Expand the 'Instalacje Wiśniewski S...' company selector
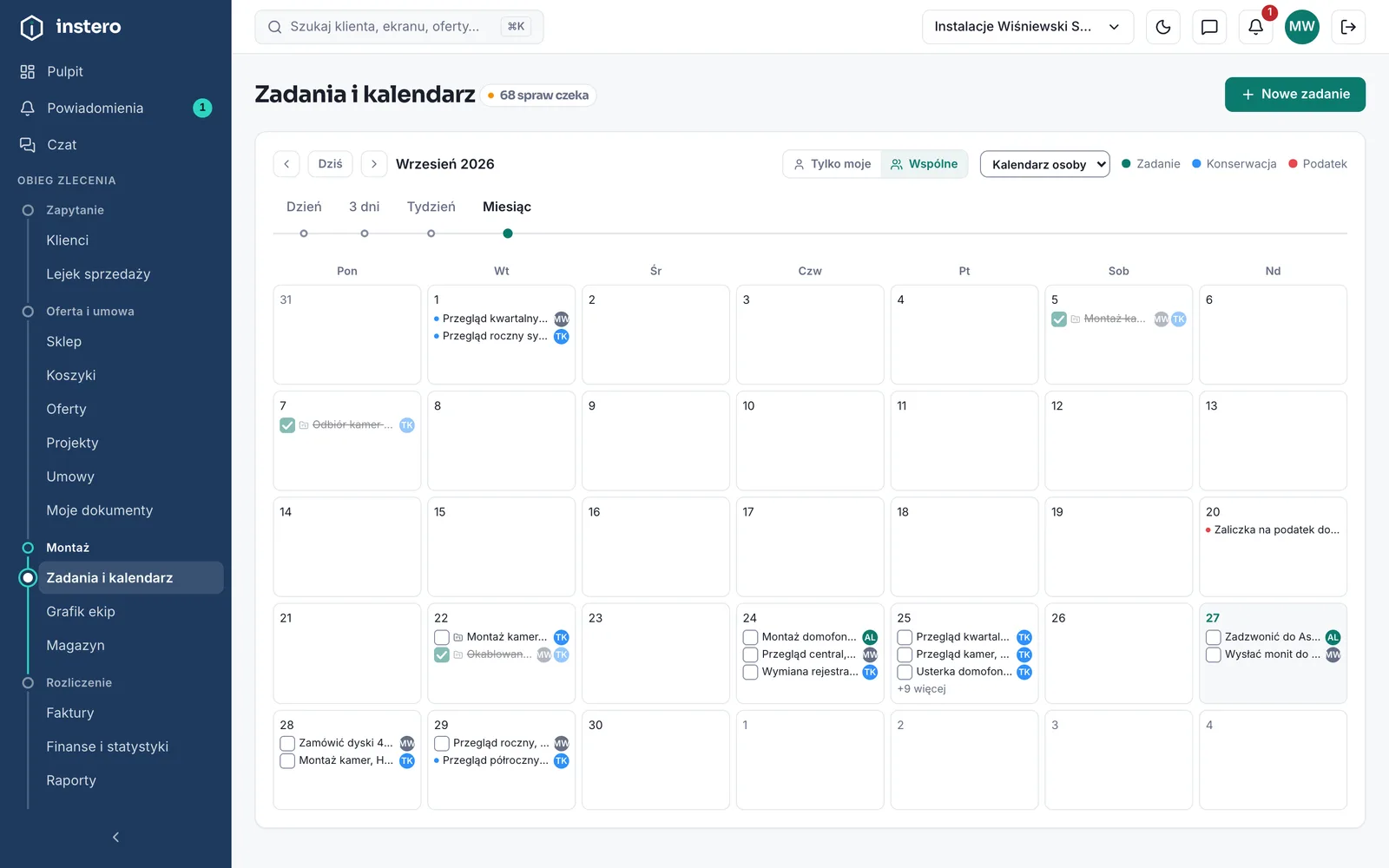1389x868 pixels. pos(1028,27)
